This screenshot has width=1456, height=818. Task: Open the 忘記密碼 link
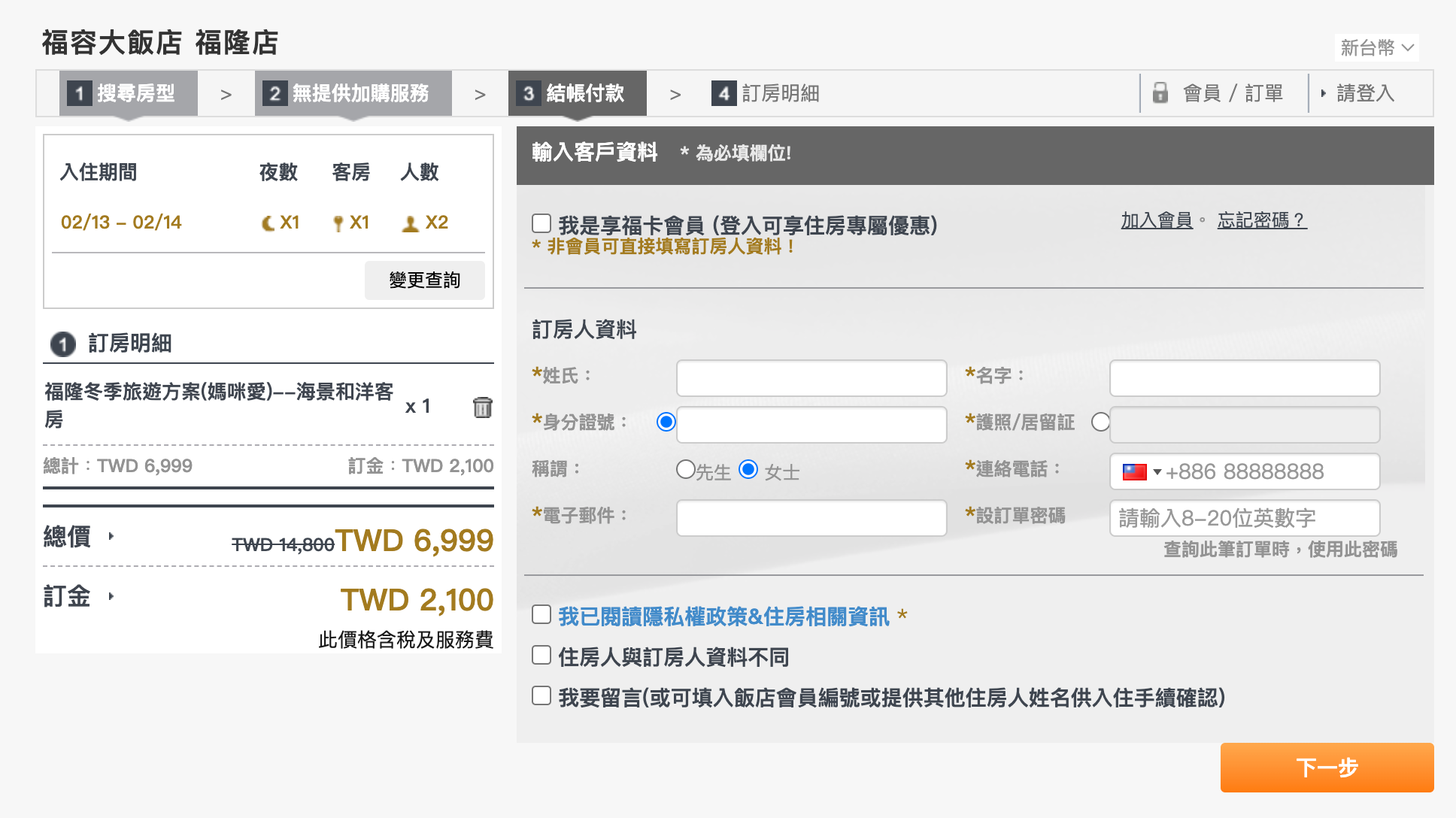(x=1261, y=220)
